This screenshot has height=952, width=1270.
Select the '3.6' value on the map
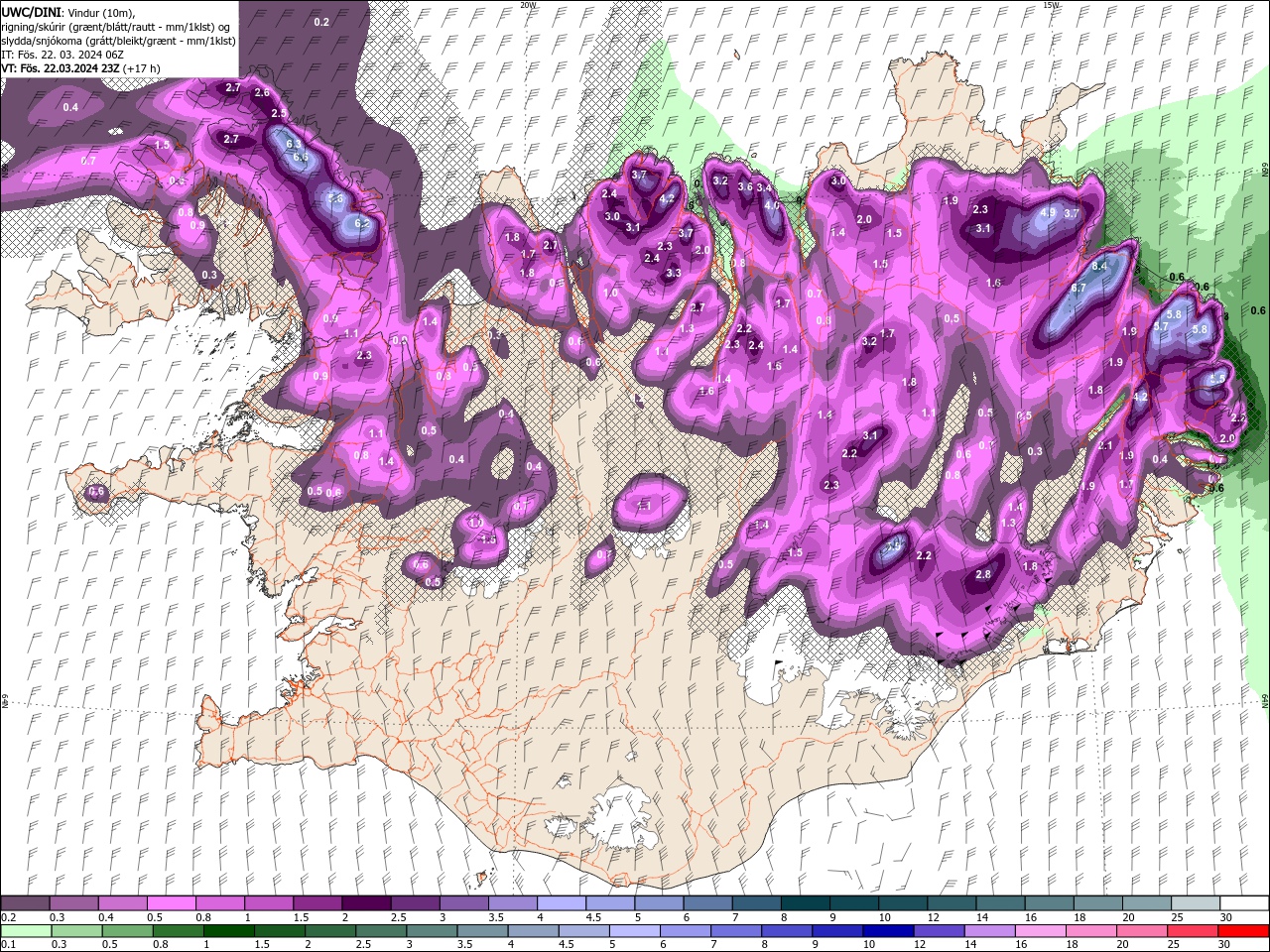click(x=745, y=185)
